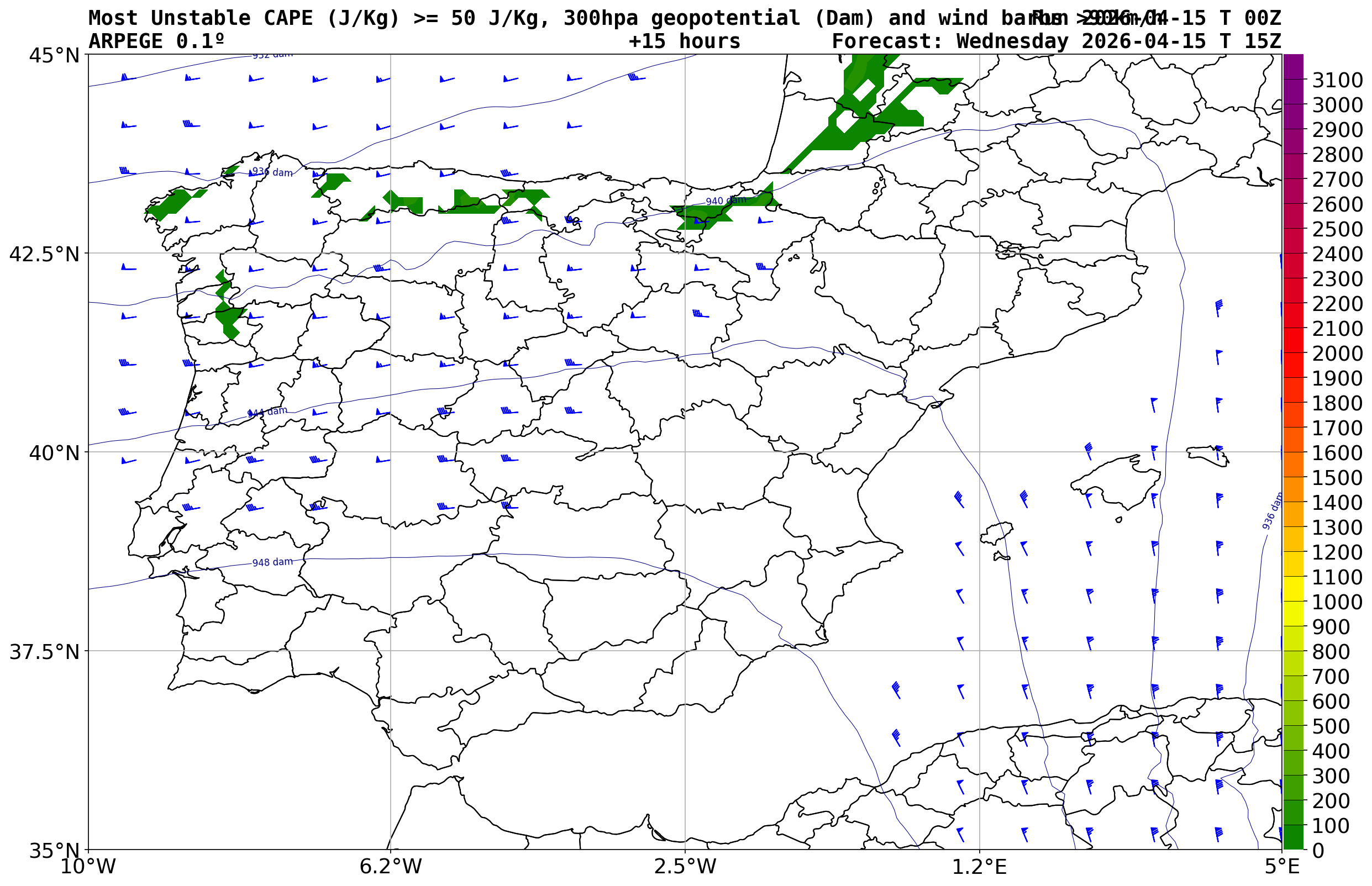The image size is (1372, 886).
Task: Click the 1.2°E longitude tick label
Action: pos(980,867)
